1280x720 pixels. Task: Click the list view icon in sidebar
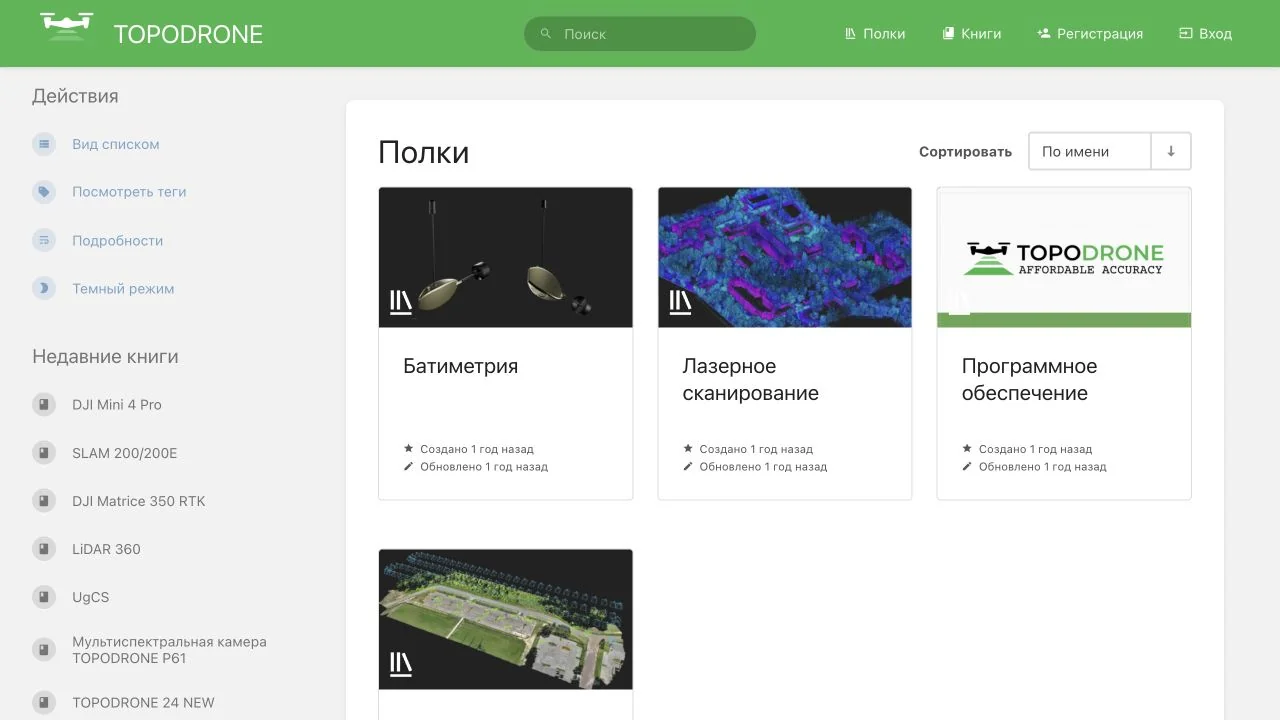(44, 144)
